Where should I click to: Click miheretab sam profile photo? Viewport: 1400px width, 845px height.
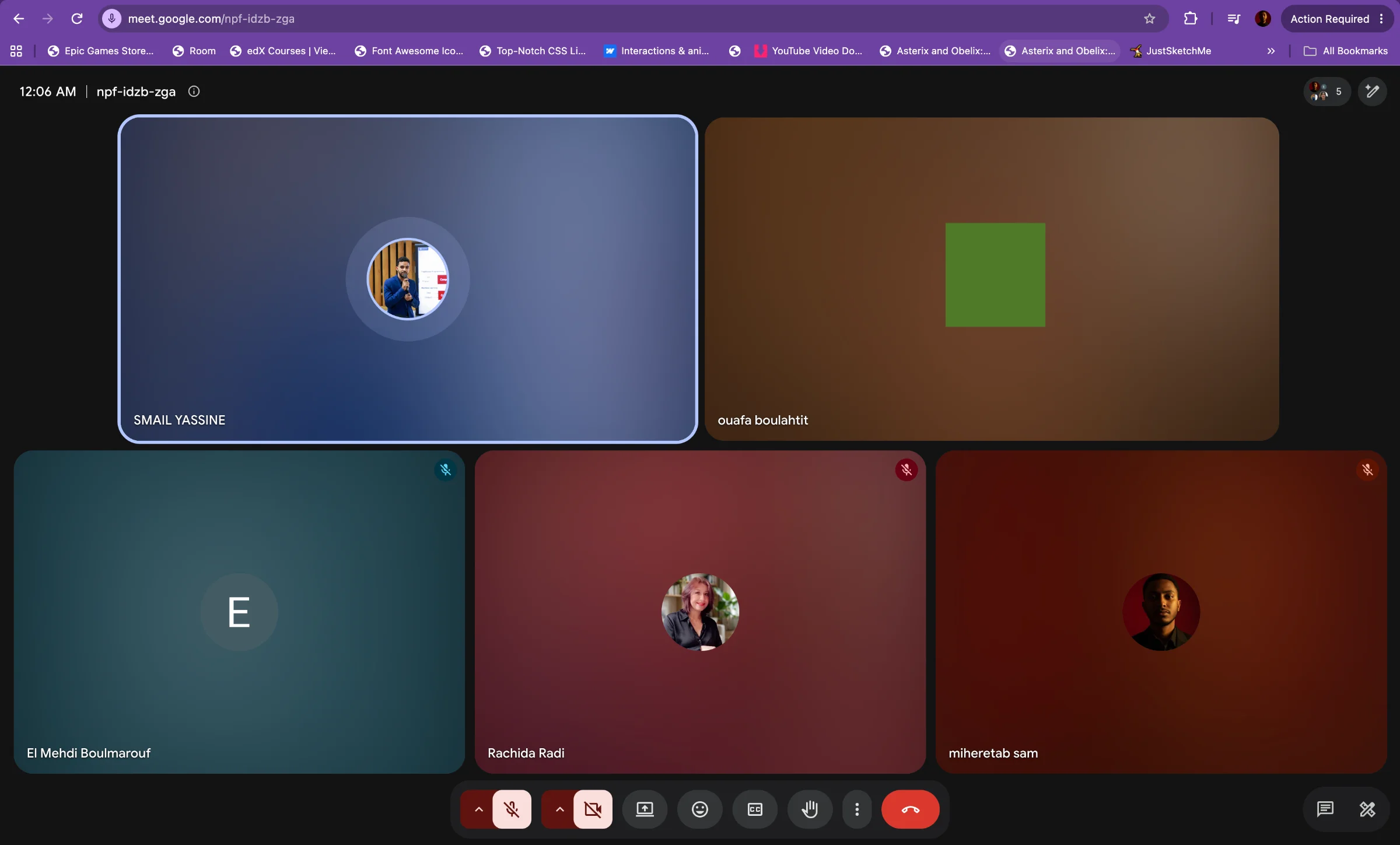(x=1161, y=612)
